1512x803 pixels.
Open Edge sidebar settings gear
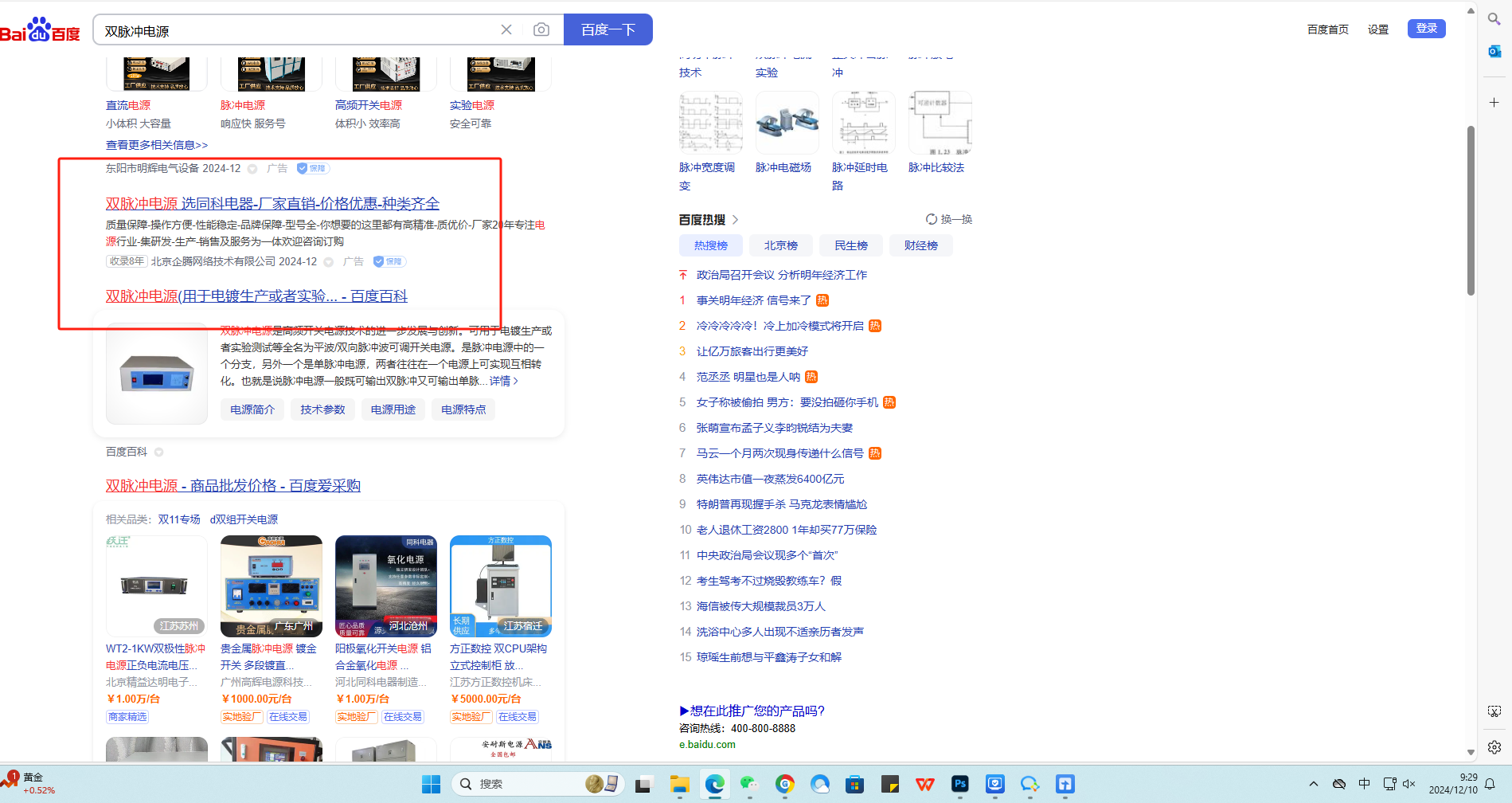point(1494,746)
